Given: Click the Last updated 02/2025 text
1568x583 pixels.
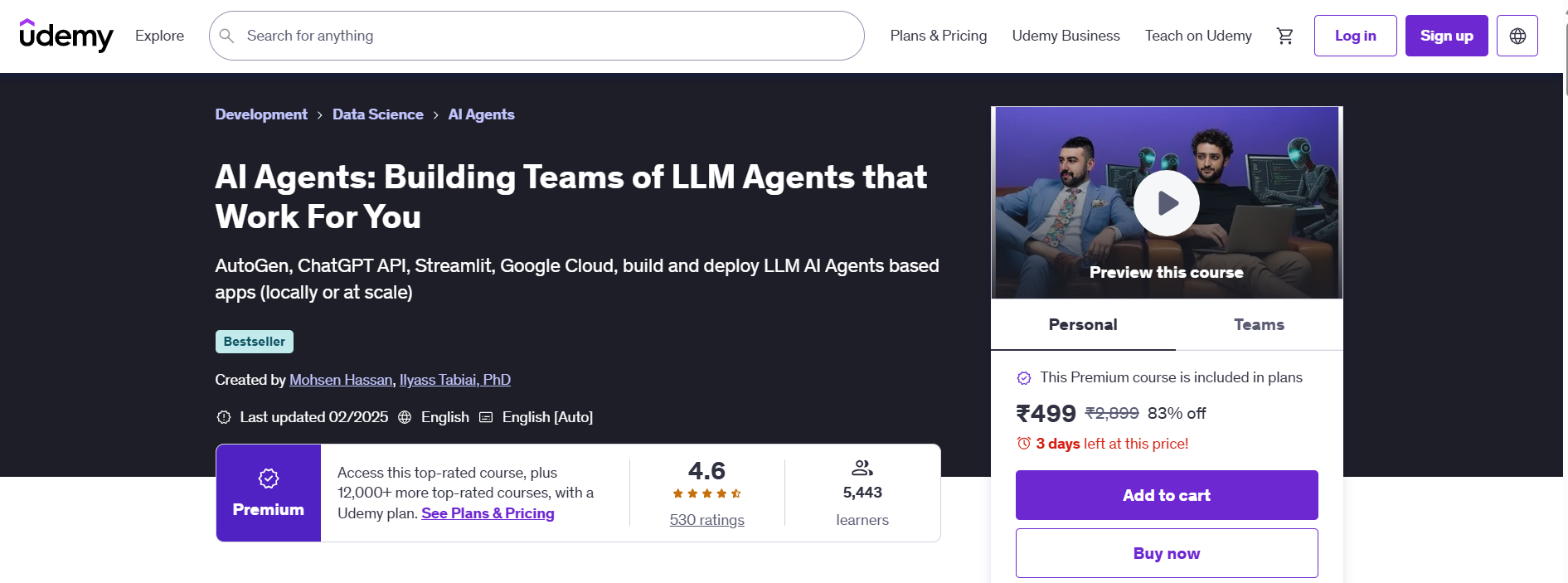Looking at the screenshot, I should click(x=313, y=417).
